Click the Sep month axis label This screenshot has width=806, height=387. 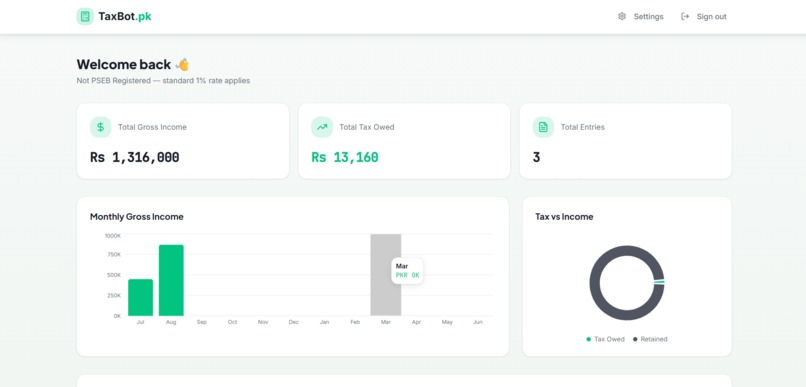(x=202, y=322)
